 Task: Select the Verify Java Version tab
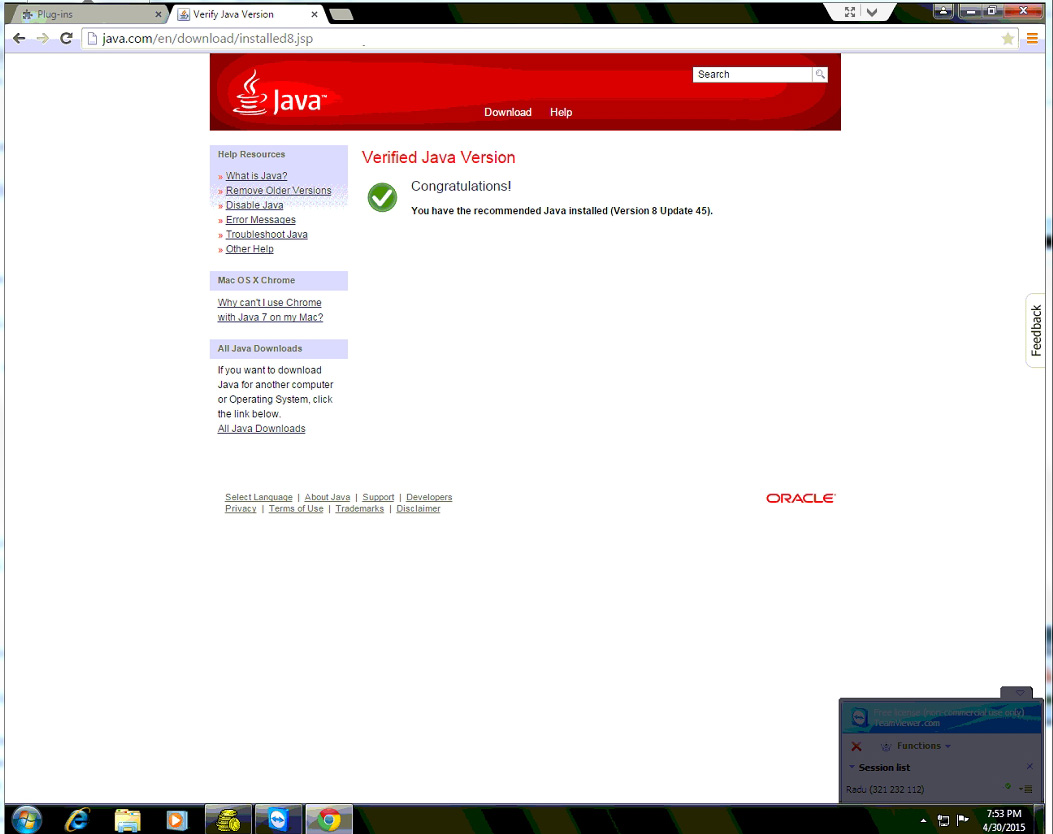(246, 14)
